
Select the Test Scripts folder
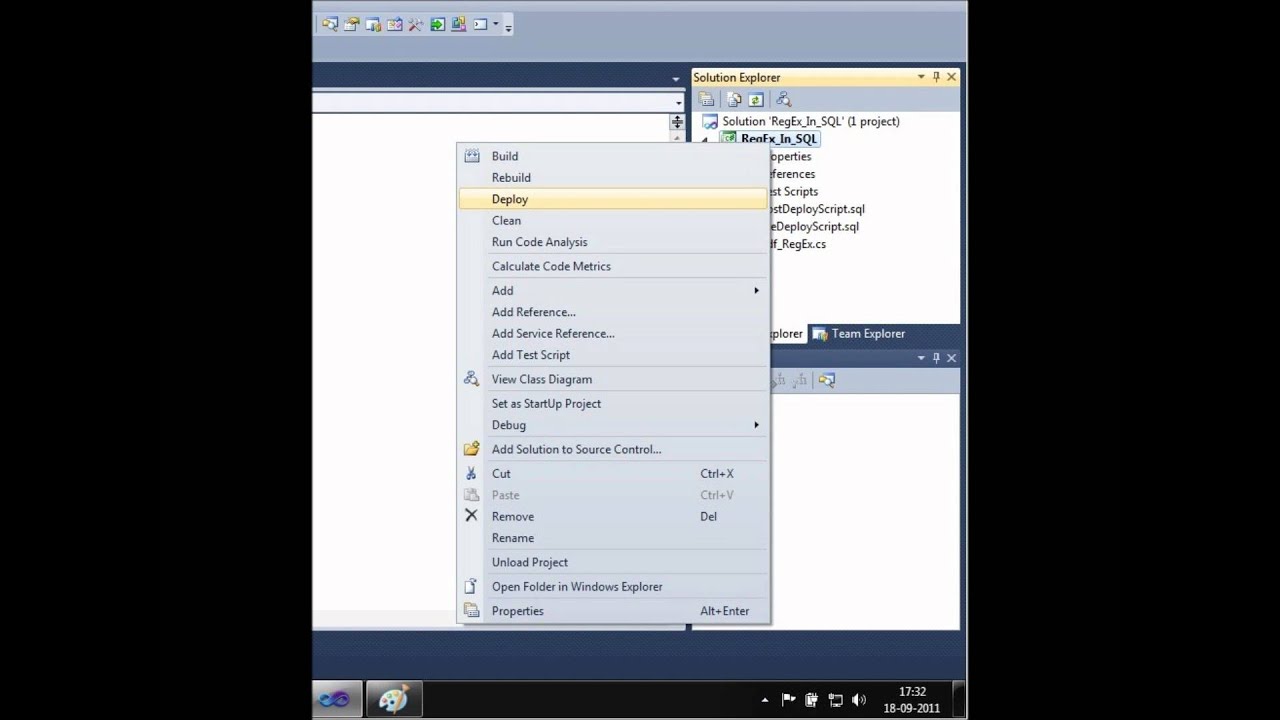click(794, 191)
